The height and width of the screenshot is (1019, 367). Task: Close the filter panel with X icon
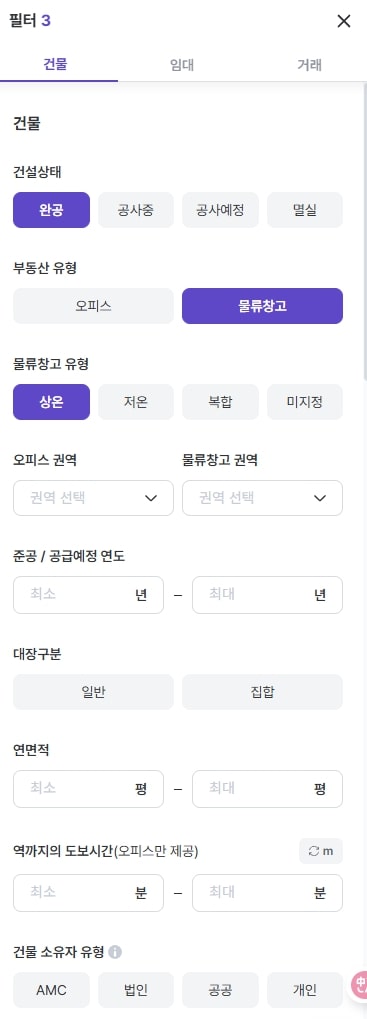pos(344,21)
